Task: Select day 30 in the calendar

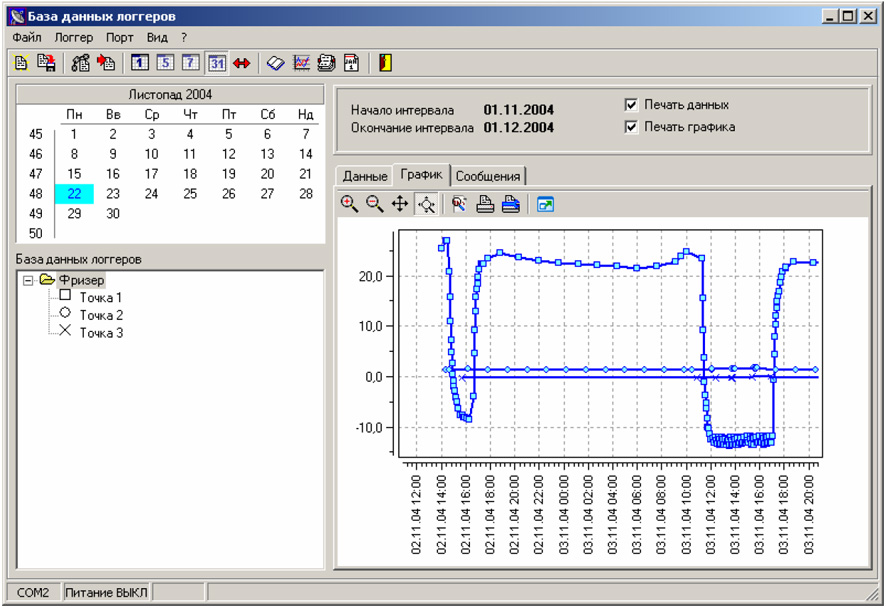Action: 113,214
